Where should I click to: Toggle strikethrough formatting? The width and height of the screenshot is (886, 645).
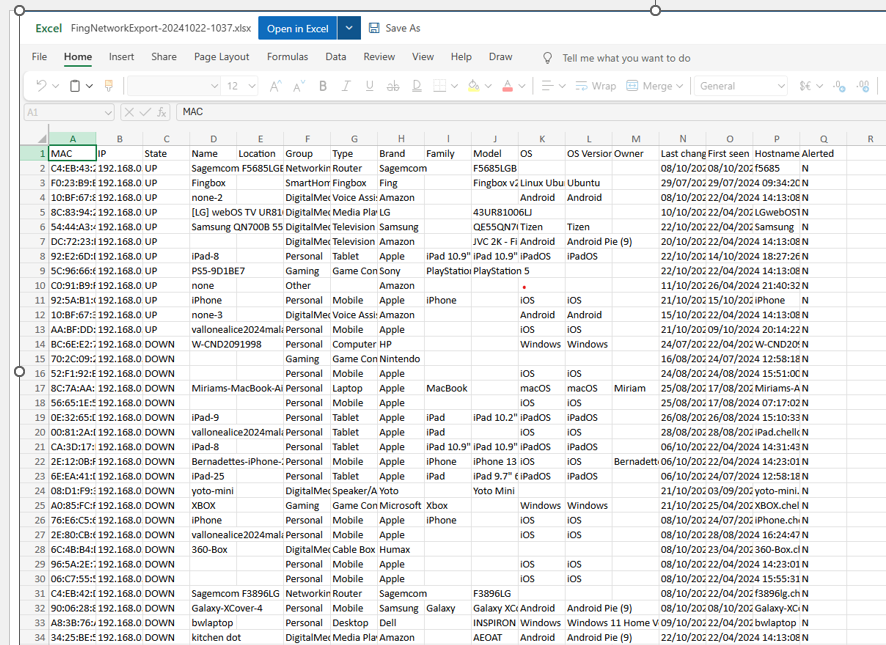pyautogui.click(x=393, y=86)
